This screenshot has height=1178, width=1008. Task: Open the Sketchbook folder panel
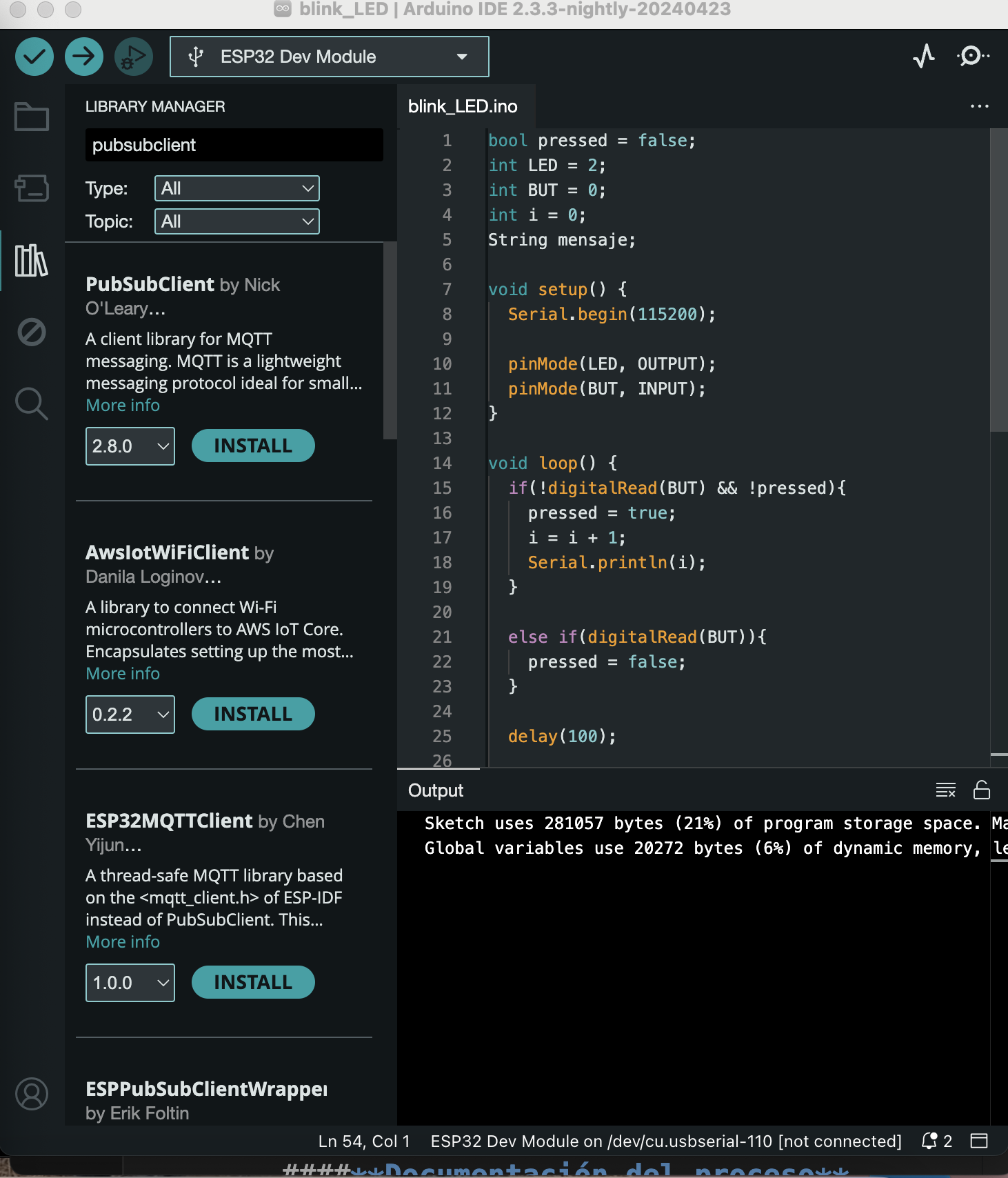(32, 117)
